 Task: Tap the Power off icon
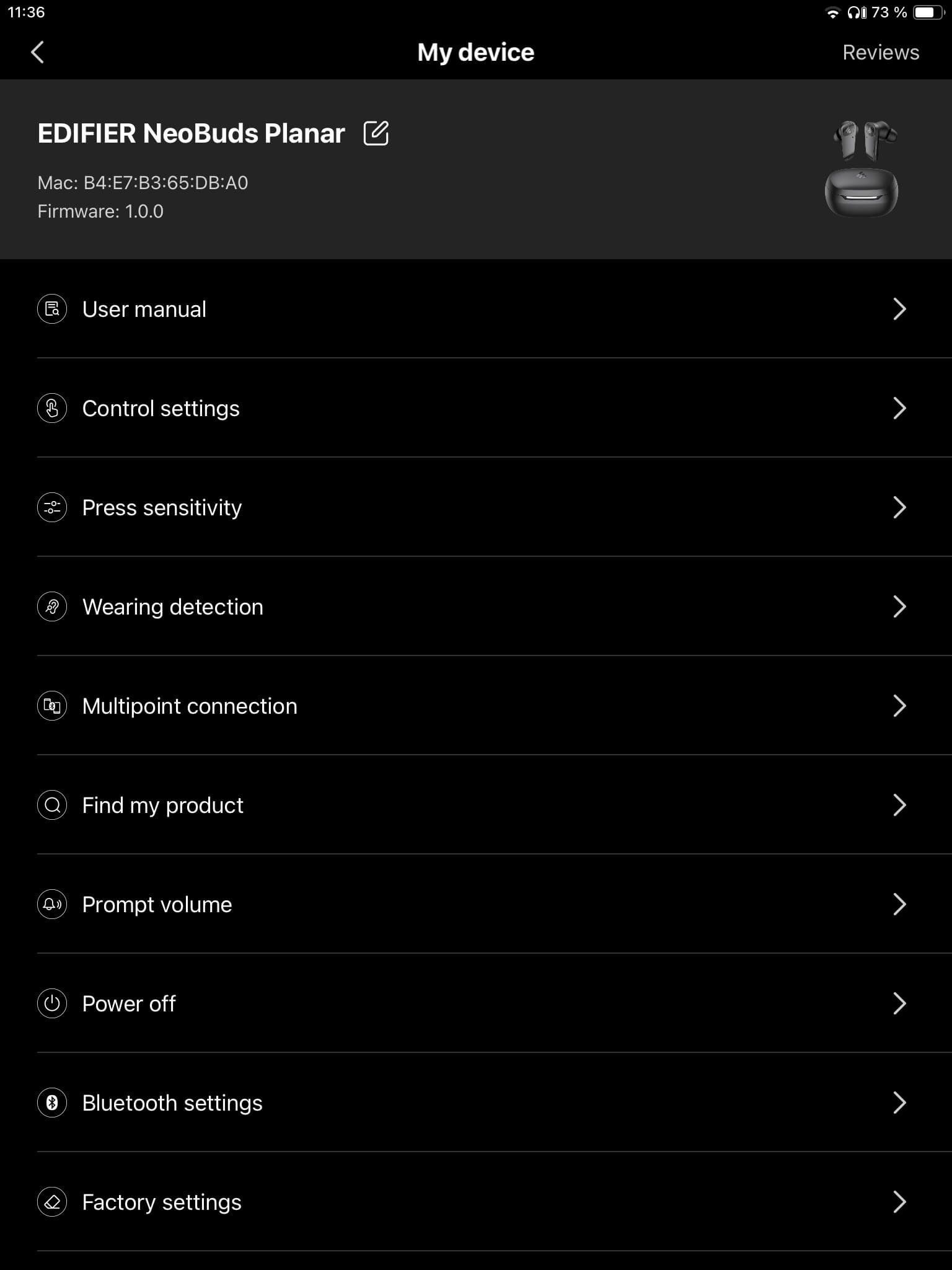tap(52, 1003)
